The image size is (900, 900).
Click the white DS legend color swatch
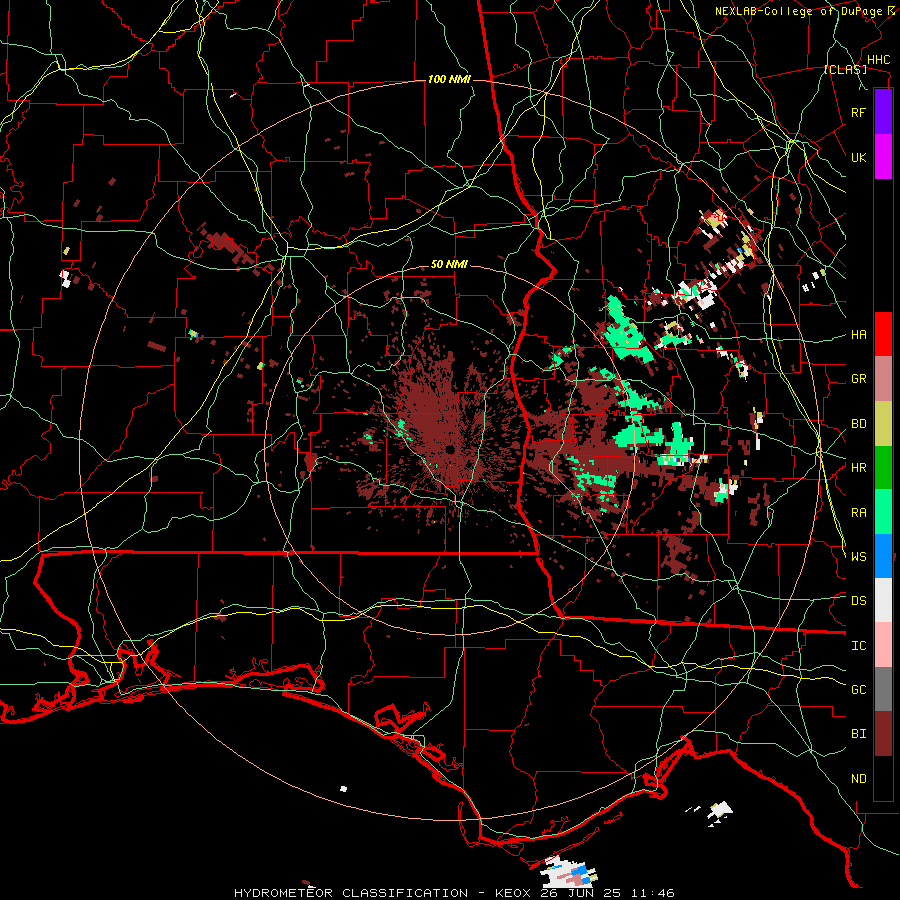point(883,600)
